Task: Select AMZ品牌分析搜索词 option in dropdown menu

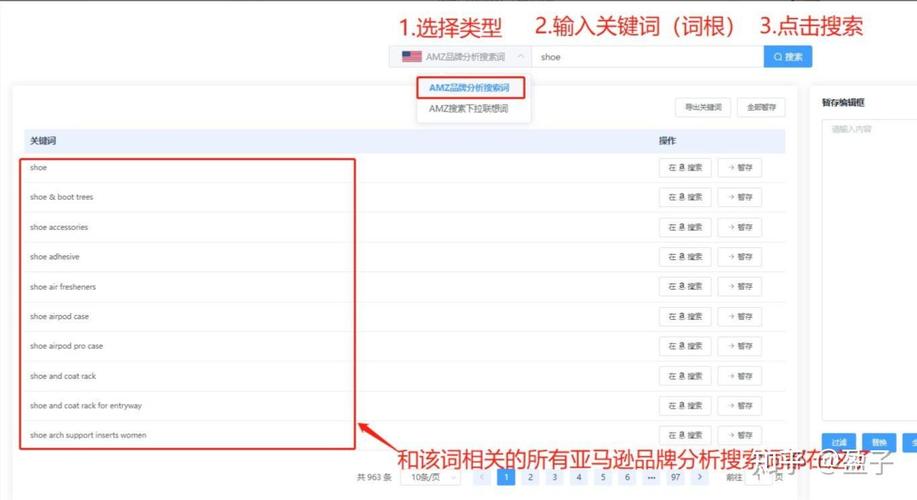Action: [x=469, y=88]
